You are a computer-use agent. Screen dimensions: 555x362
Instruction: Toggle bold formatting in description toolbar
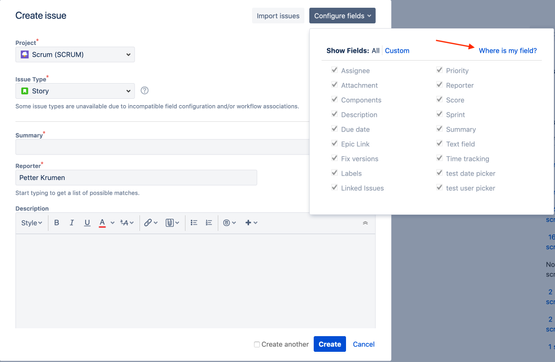click(x=56, y=223)
